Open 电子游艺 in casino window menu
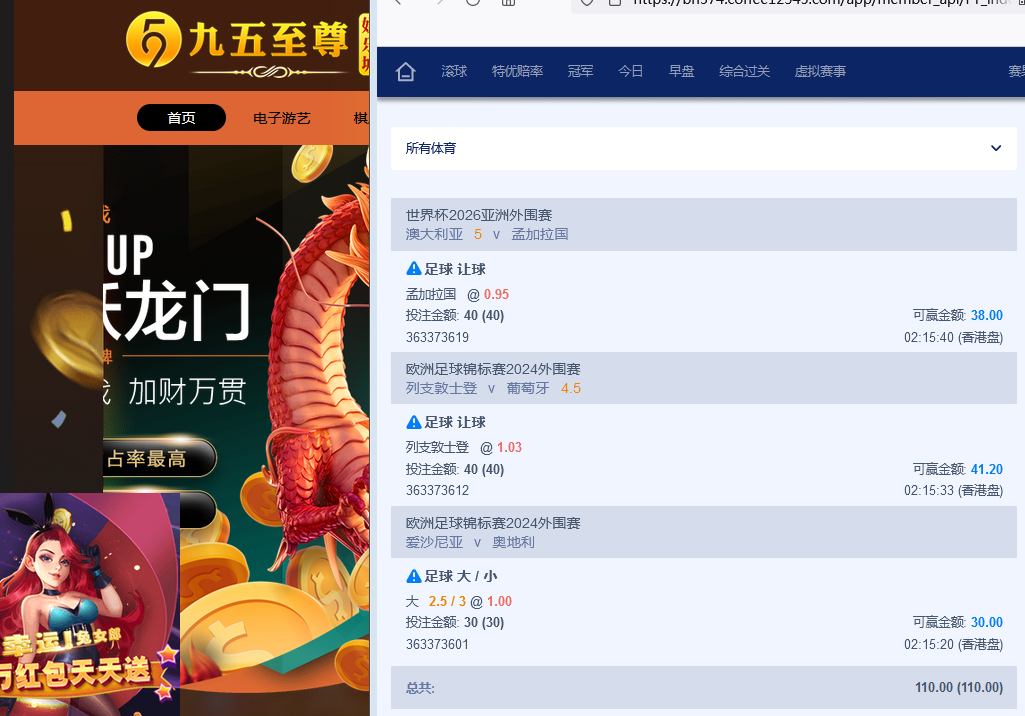Viewport: 1025px width, 716px height. point(282,118)
